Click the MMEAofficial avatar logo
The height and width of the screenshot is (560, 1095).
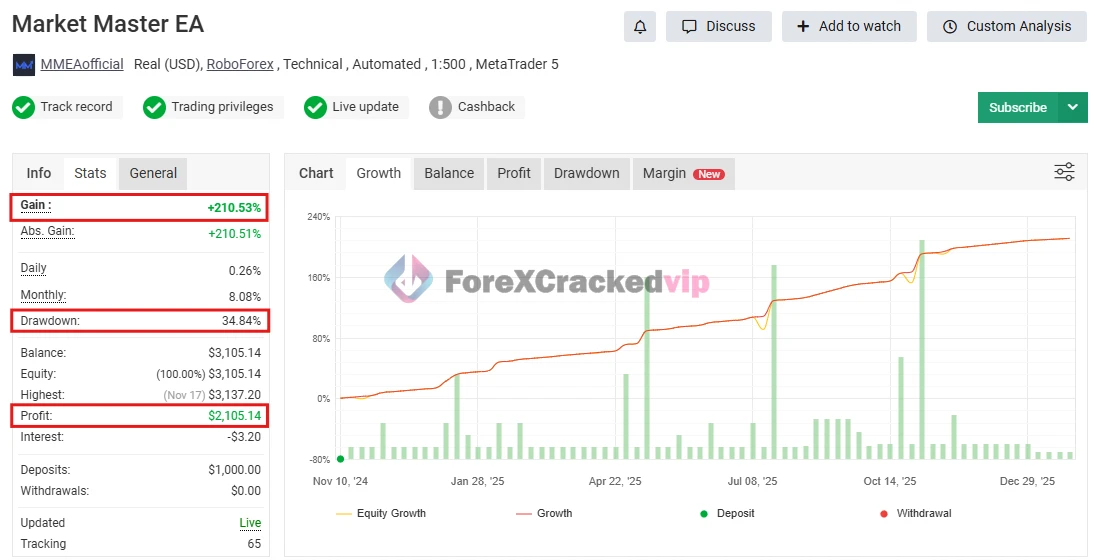[24, 65]
